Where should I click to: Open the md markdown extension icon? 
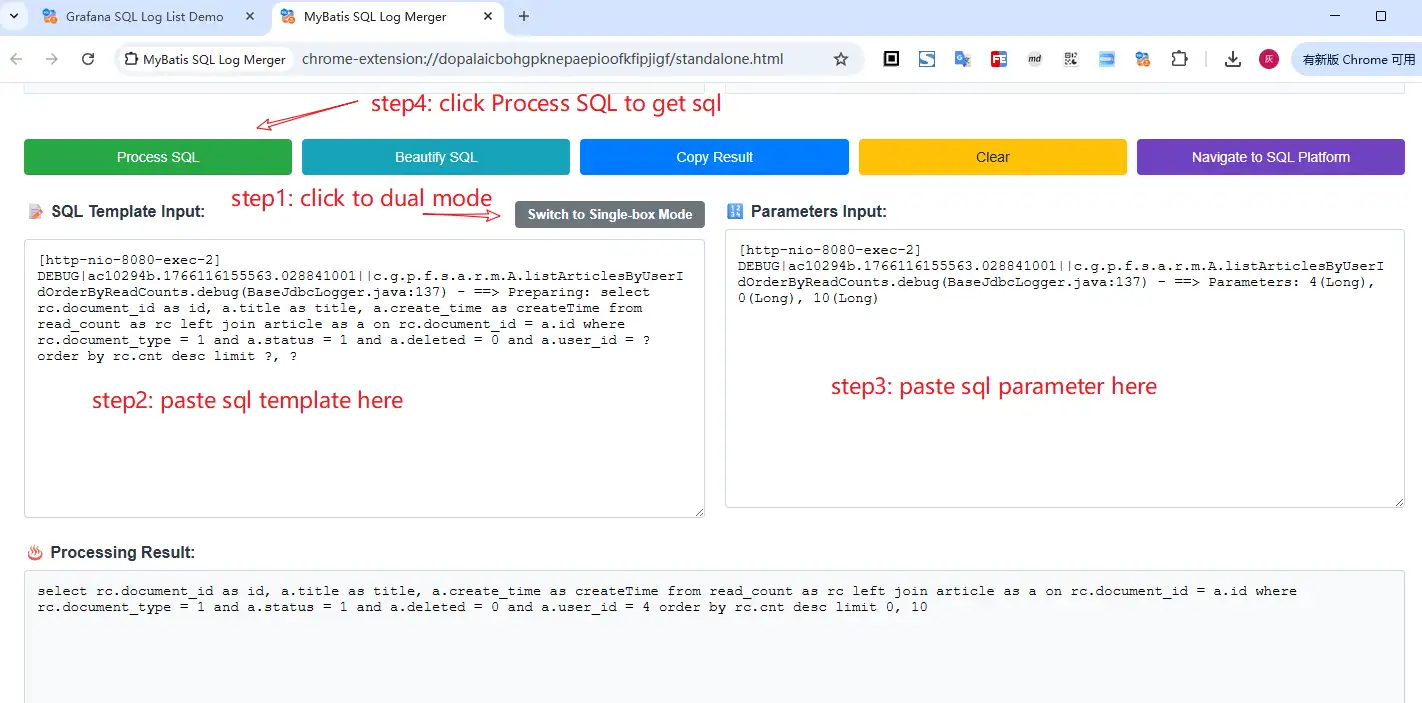(1035, 59)
